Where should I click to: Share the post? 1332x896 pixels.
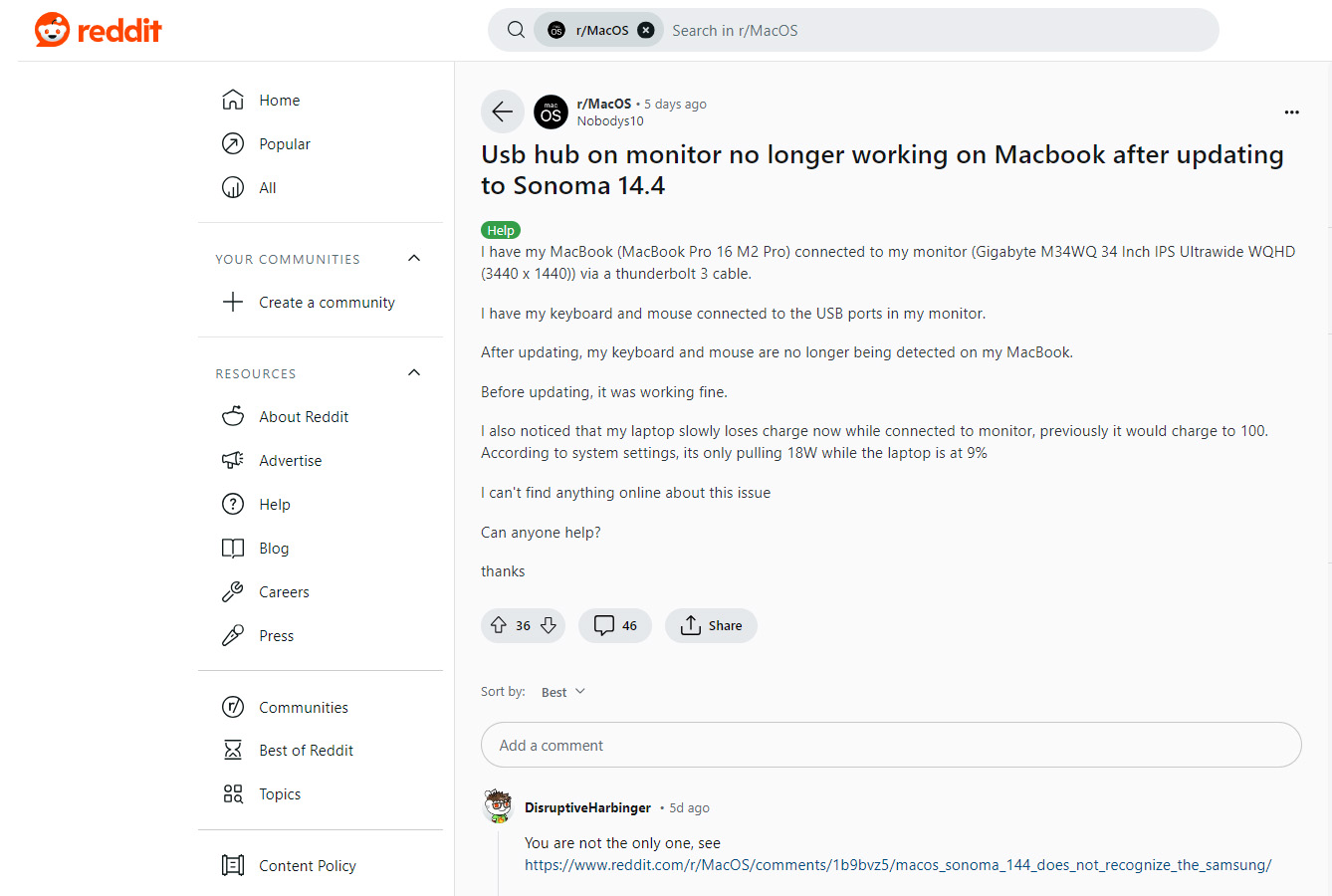(711, 625)
